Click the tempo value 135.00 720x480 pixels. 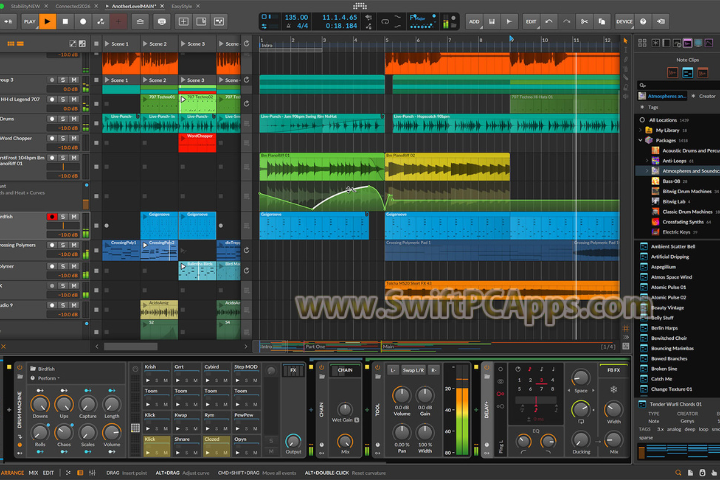[296, 17]
